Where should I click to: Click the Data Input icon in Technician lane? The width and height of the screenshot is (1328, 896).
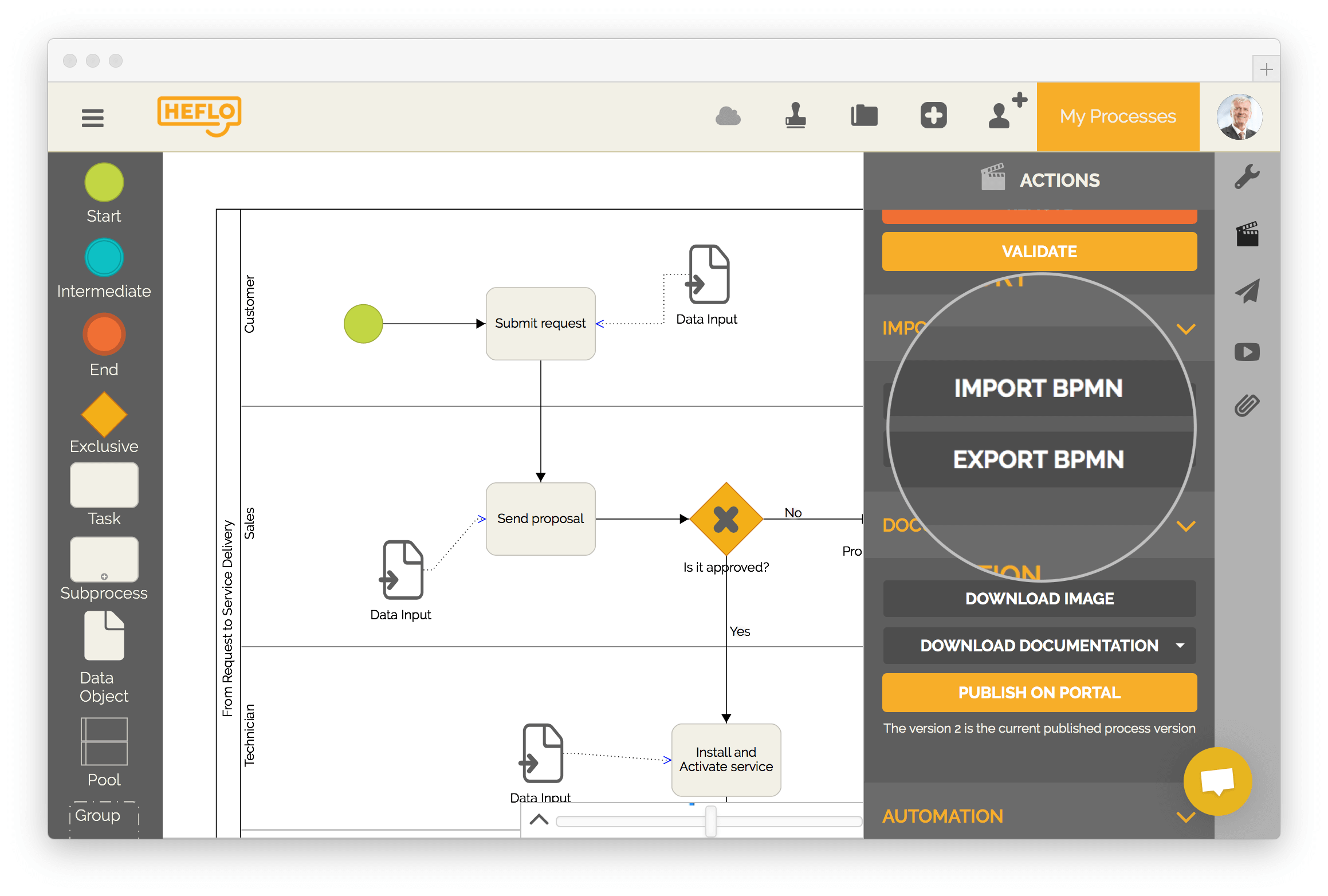pos(541,753)
